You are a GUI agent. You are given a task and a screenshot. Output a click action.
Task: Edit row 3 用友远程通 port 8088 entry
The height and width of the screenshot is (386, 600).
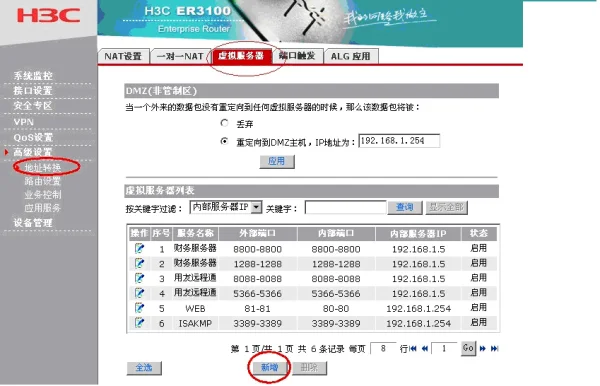(x=139, y=278)
